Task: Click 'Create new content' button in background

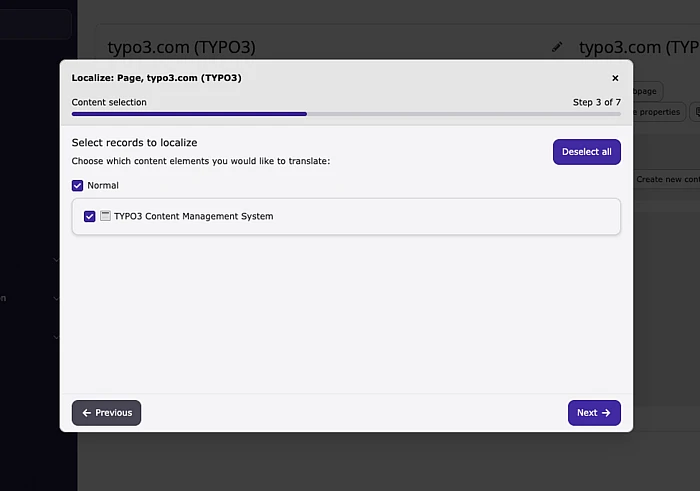Action: point(666,179)
